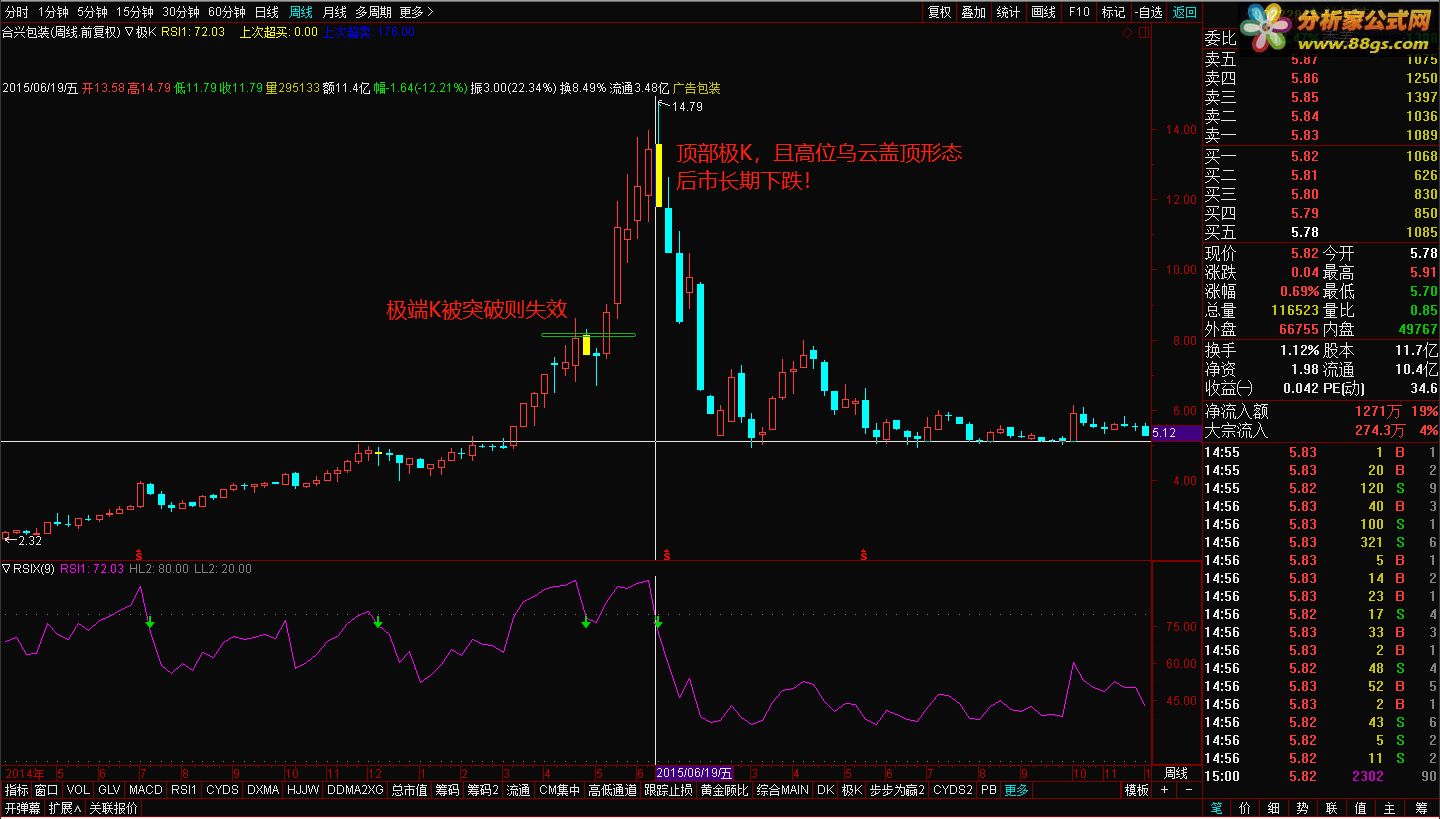Viewport: 1440px width, 819px height.
Task: Click the 周线 period label on time axis
Action: (x=1176, y=773)
